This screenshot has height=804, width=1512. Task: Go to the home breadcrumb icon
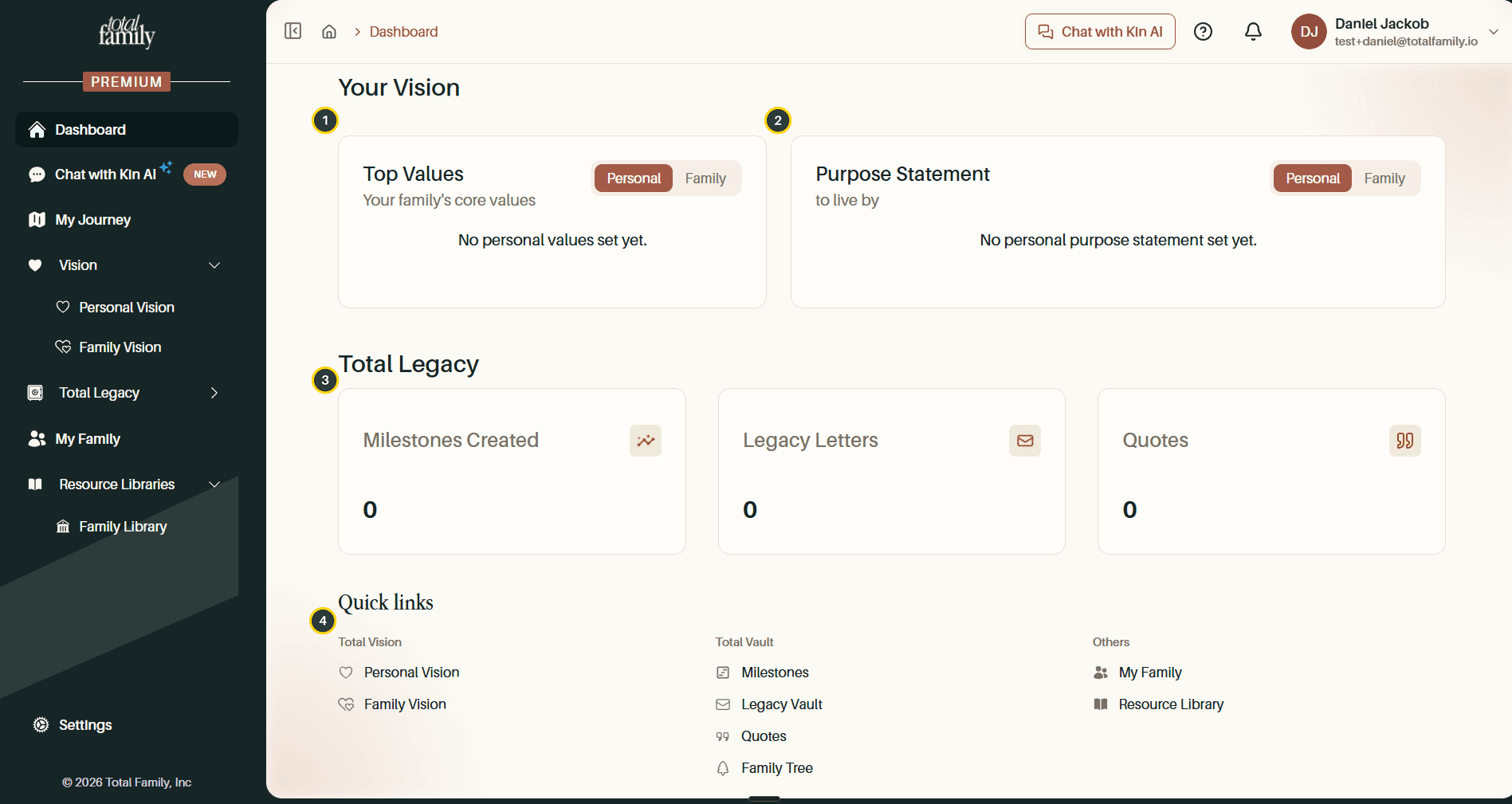[x=328, y=32]
